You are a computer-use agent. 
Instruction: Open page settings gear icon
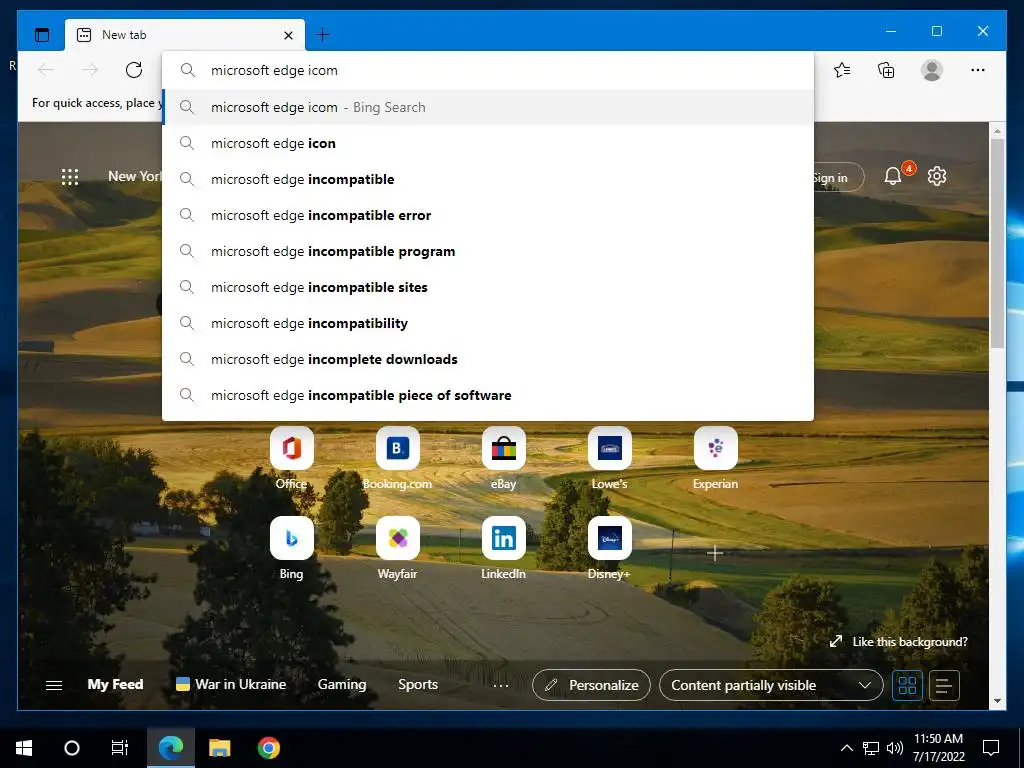[x=937, y=176]
